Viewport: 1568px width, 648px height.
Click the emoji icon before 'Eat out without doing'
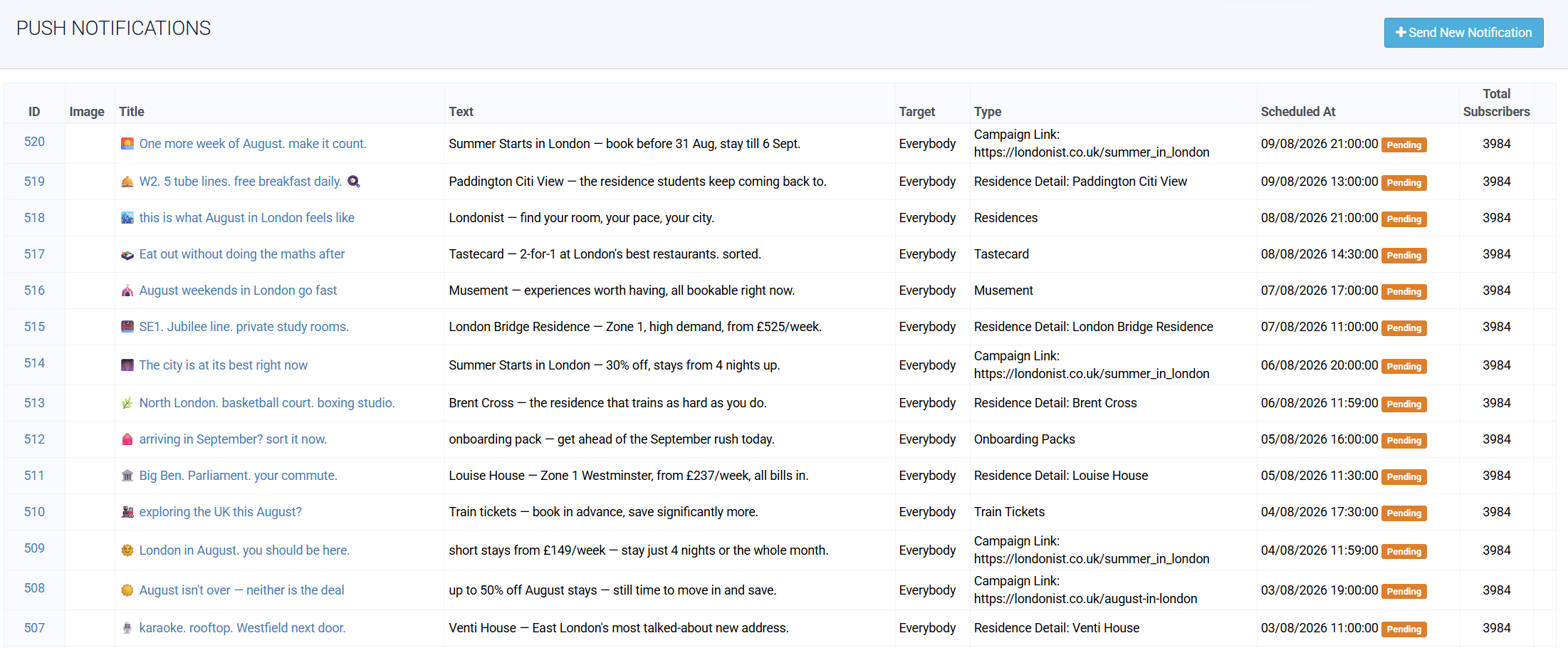coord(127,254)
